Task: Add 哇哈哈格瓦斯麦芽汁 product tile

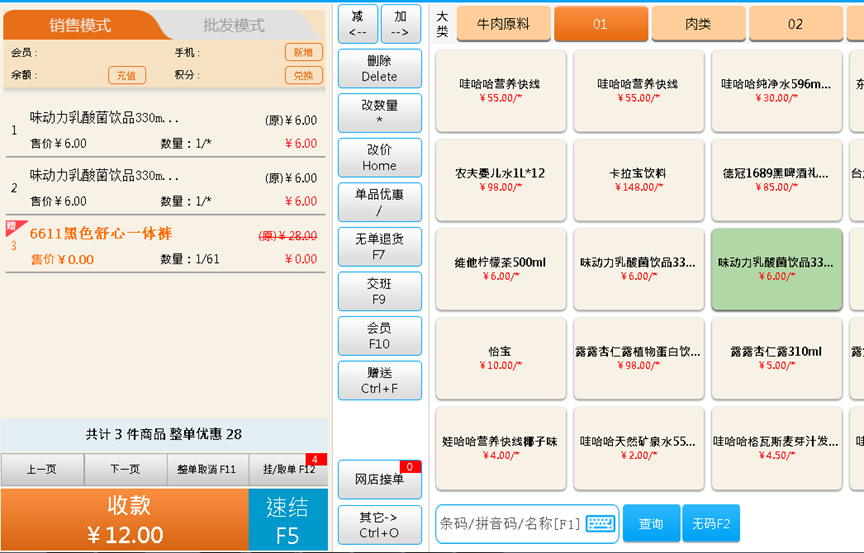Action: pyautogui.click(x=777, y=448)
